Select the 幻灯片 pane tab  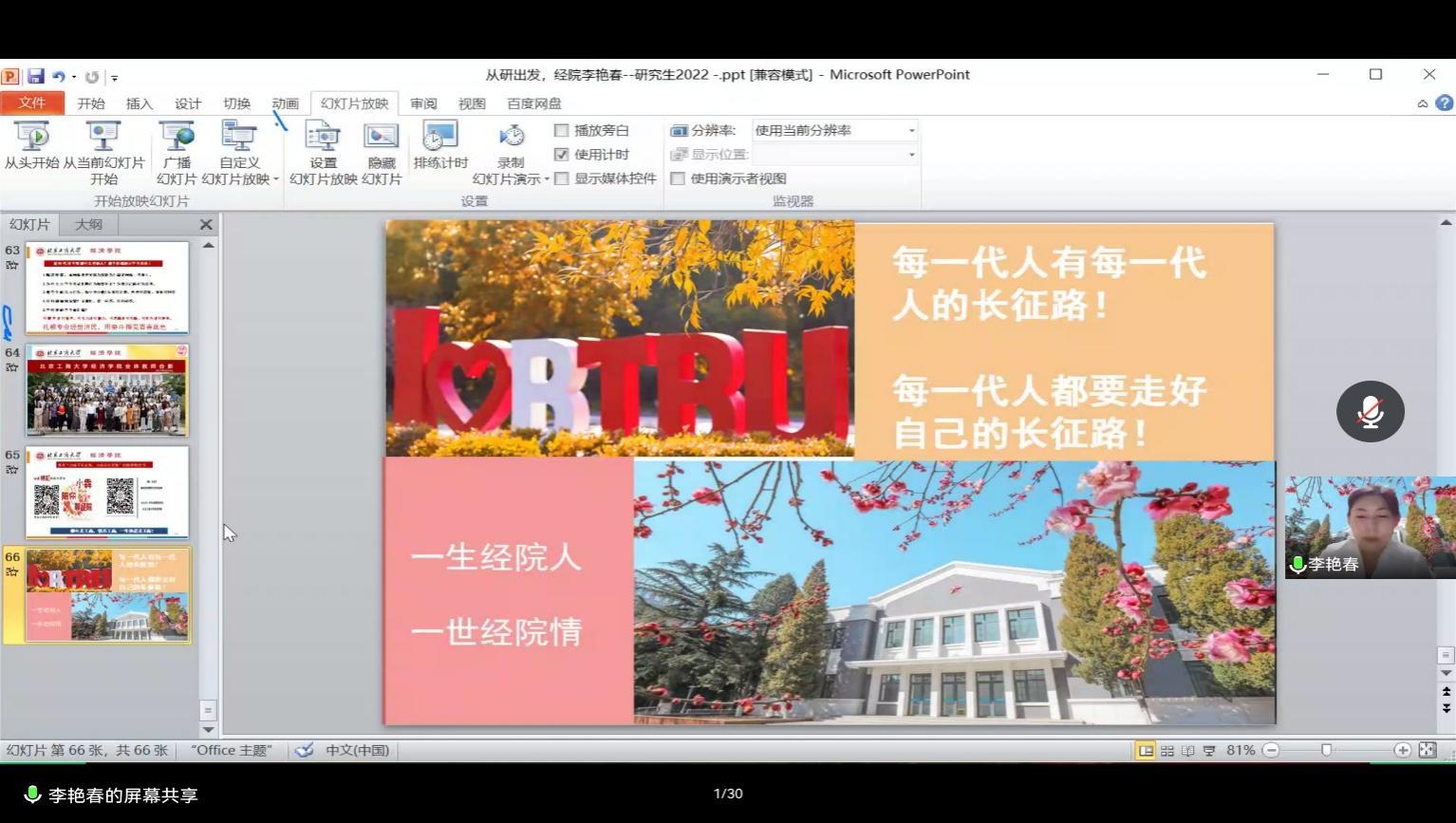(x=29, y=224)
